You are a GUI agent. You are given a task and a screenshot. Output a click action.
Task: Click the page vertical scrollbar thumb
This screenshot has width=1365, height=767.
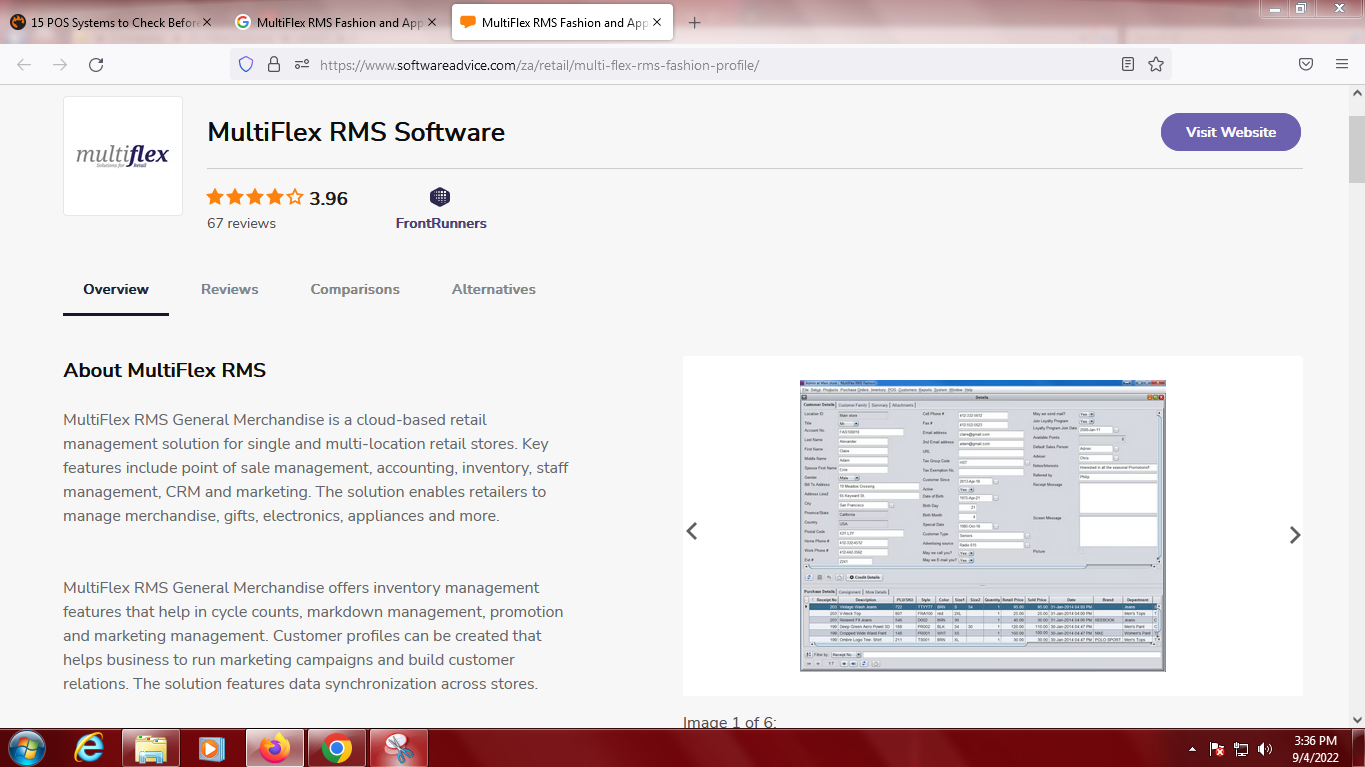(x=1356, y=149)
